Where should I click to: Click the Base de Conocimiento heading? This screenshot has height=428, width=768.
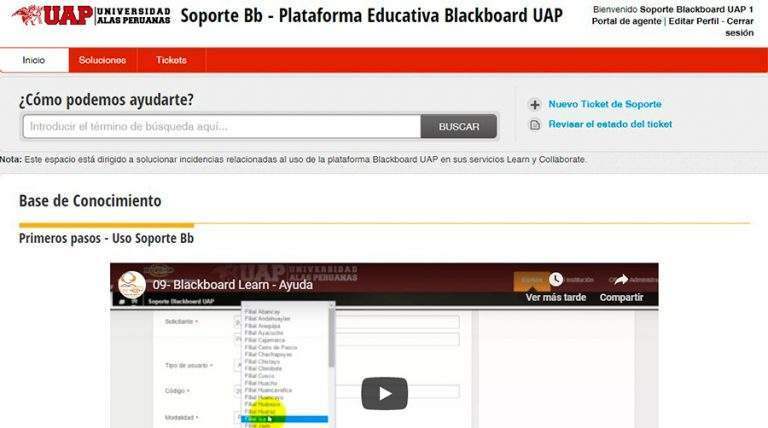tap(90, 201)
